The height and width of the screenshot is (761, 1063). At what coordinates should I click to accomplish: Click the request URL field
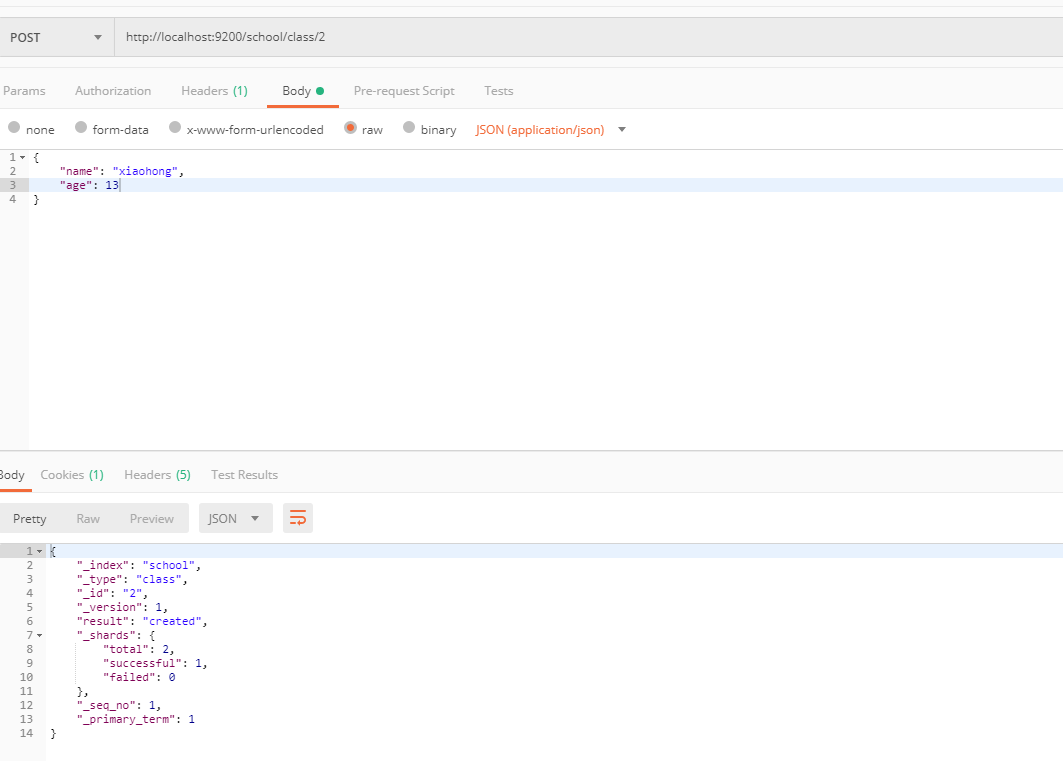(588, 37)
